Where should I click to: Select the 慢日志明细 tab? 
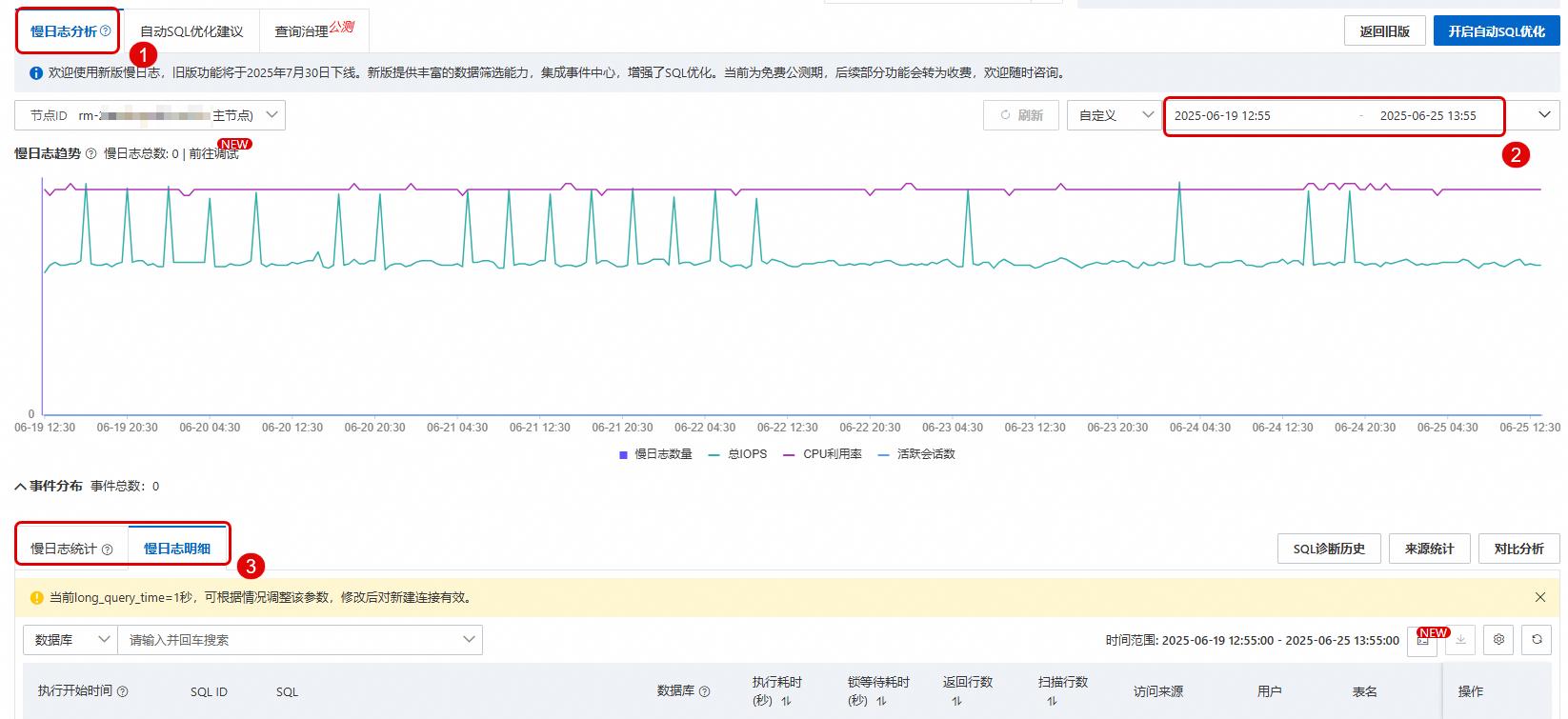coord(177,549)
